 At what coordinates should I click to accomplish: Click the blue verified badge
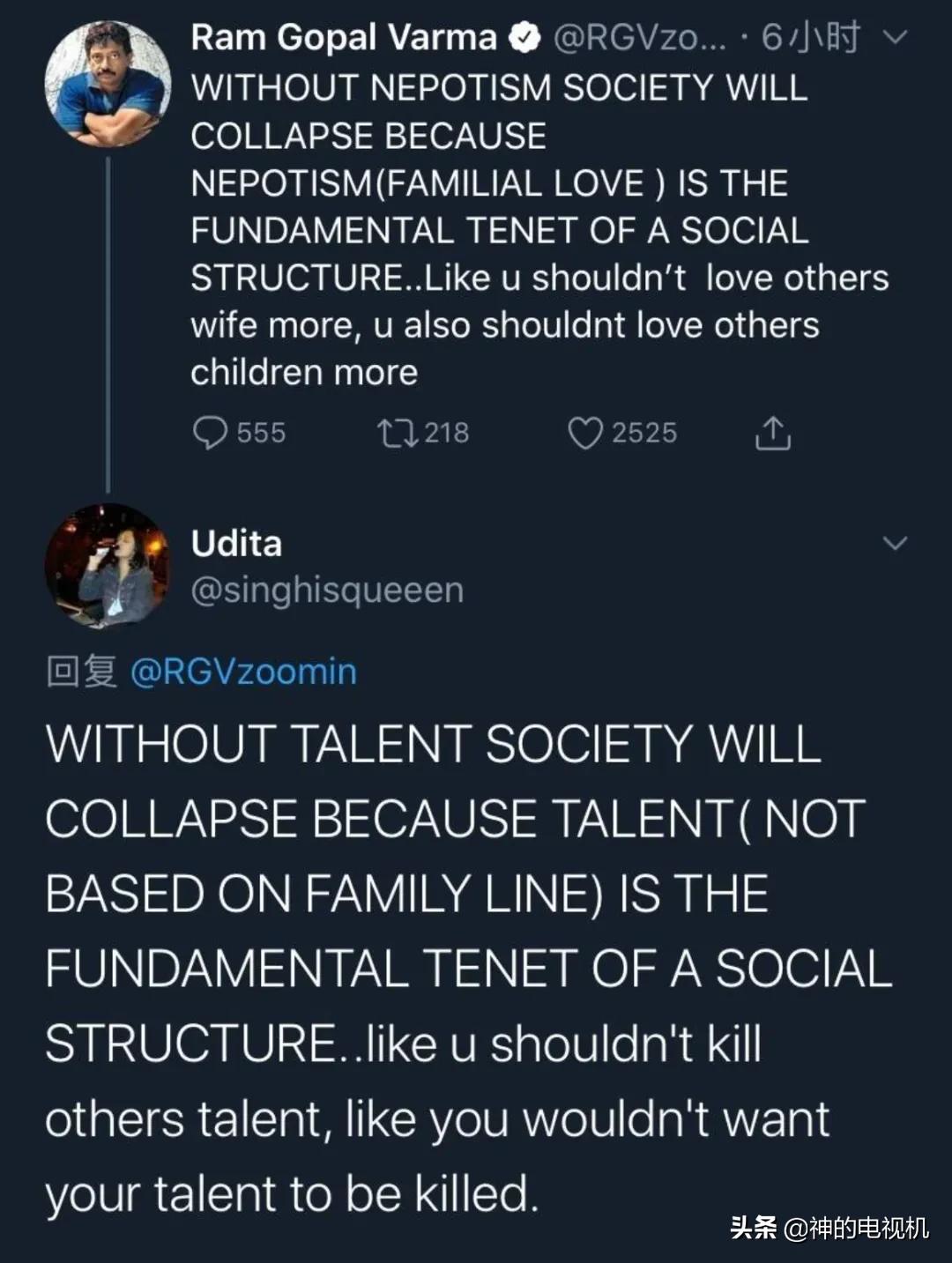coord(526,38)
